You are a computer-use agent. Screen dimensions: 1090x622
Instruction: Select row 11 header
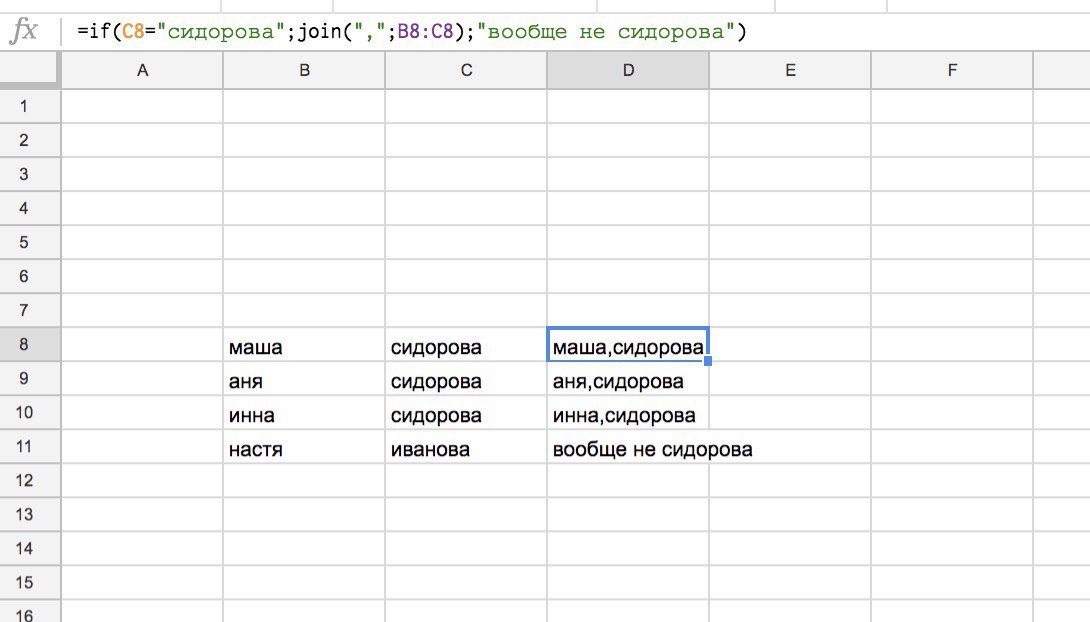[x=30, y=447]
